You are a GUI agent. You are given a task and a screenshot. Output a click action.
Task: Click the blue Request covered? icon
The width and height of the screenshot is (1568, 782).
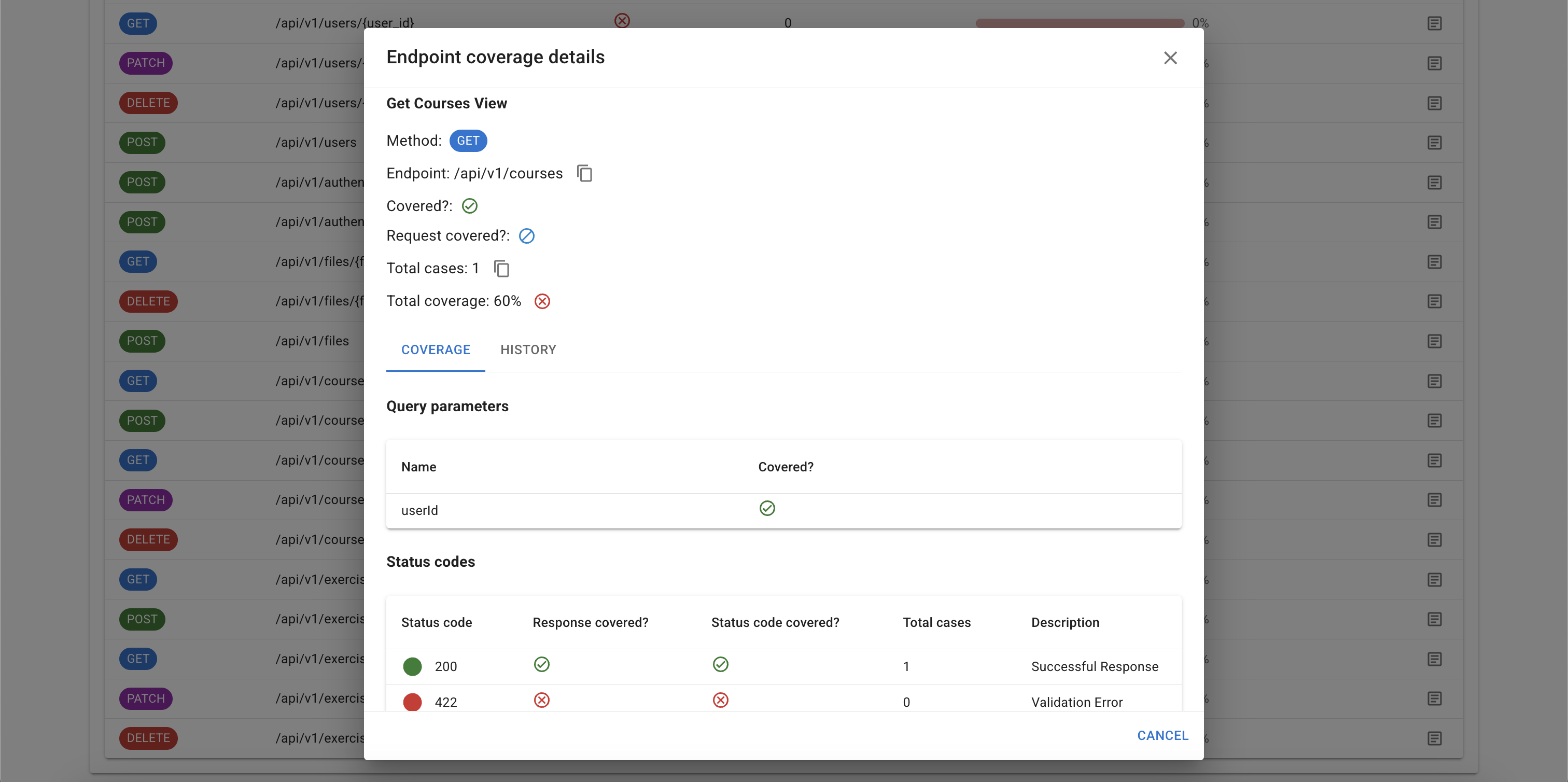point(526,235)
